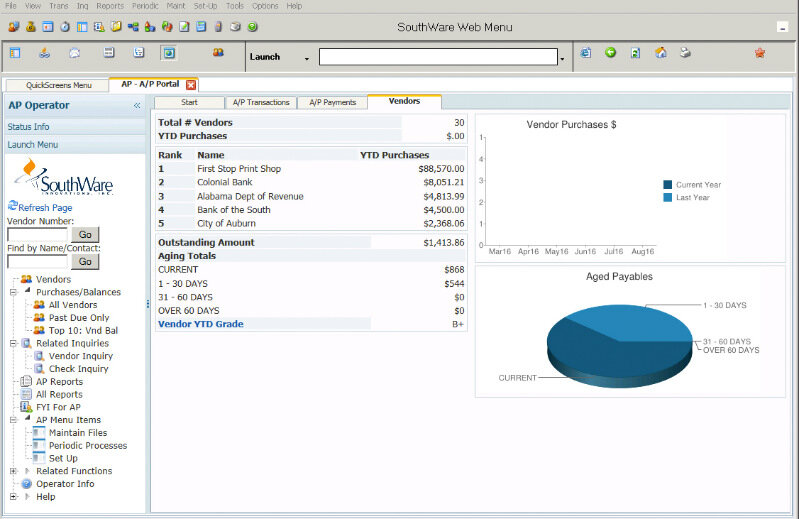Switch to the A/P Payments tab
The image size is (799, 519).
tap(332, 102)
